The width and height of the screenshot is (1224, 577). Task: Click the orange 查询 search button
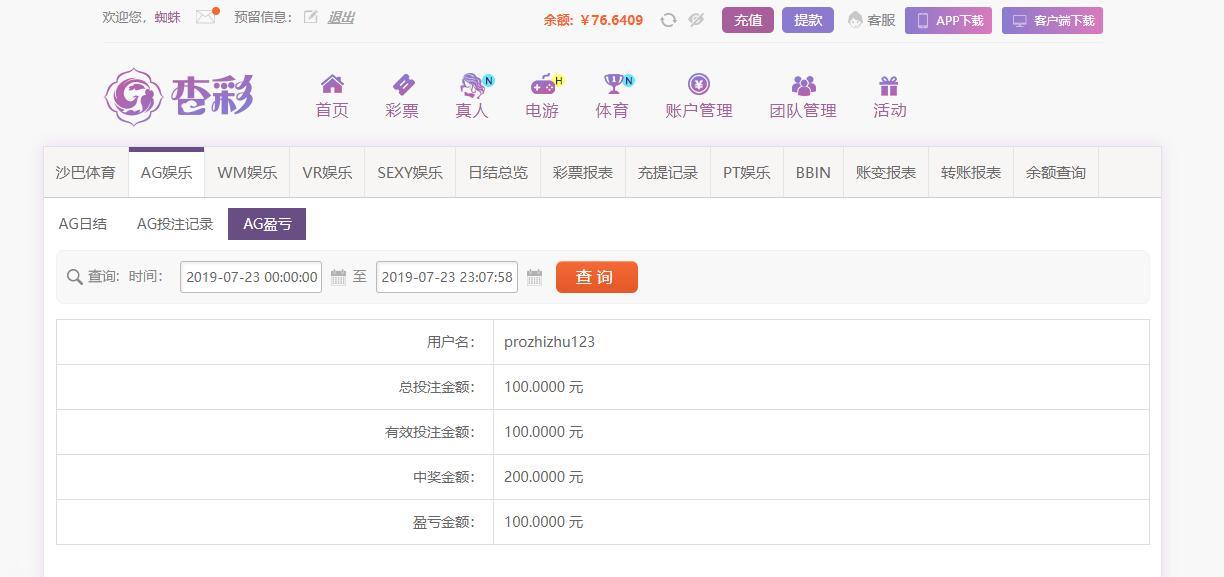pos(597,277)
